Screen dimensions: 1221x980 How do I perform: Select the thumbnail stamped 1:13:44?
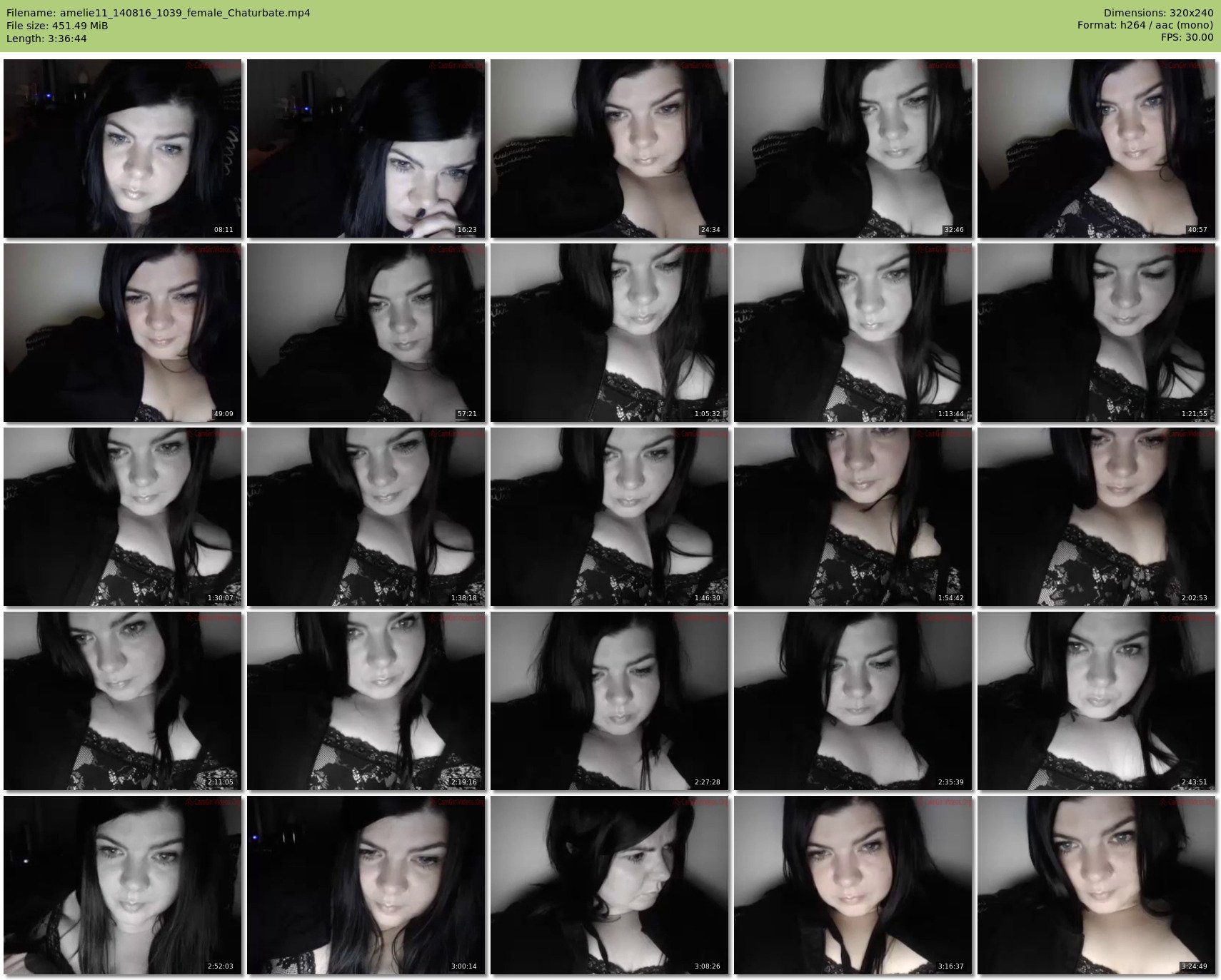click(x=853, y=333)
